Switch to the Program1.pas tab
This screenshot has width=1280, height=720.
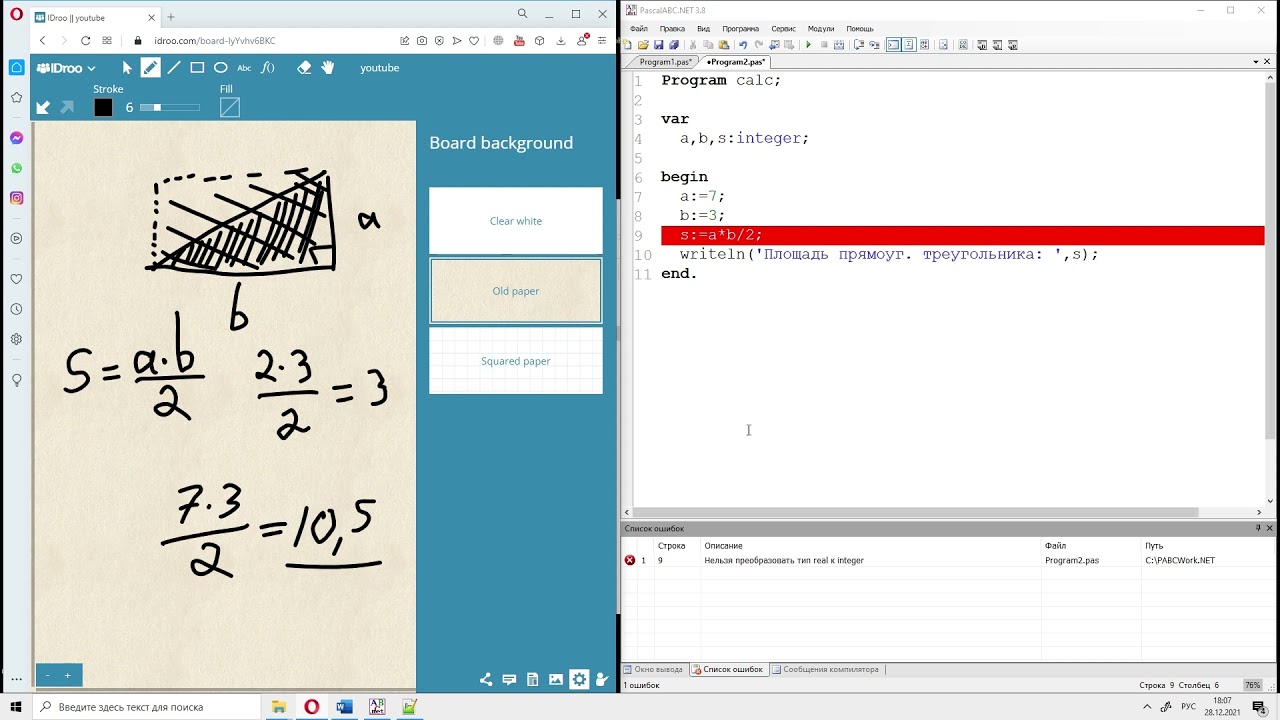point(665,62)
